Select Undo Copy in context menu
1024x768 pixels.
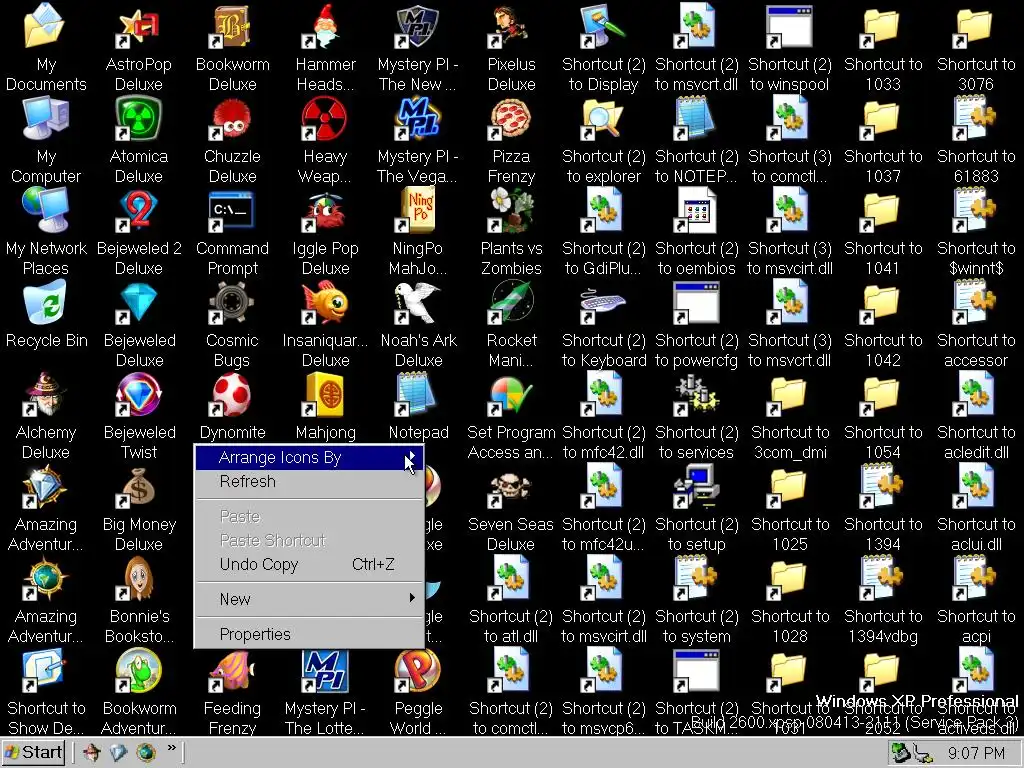[x=309, y=565]
